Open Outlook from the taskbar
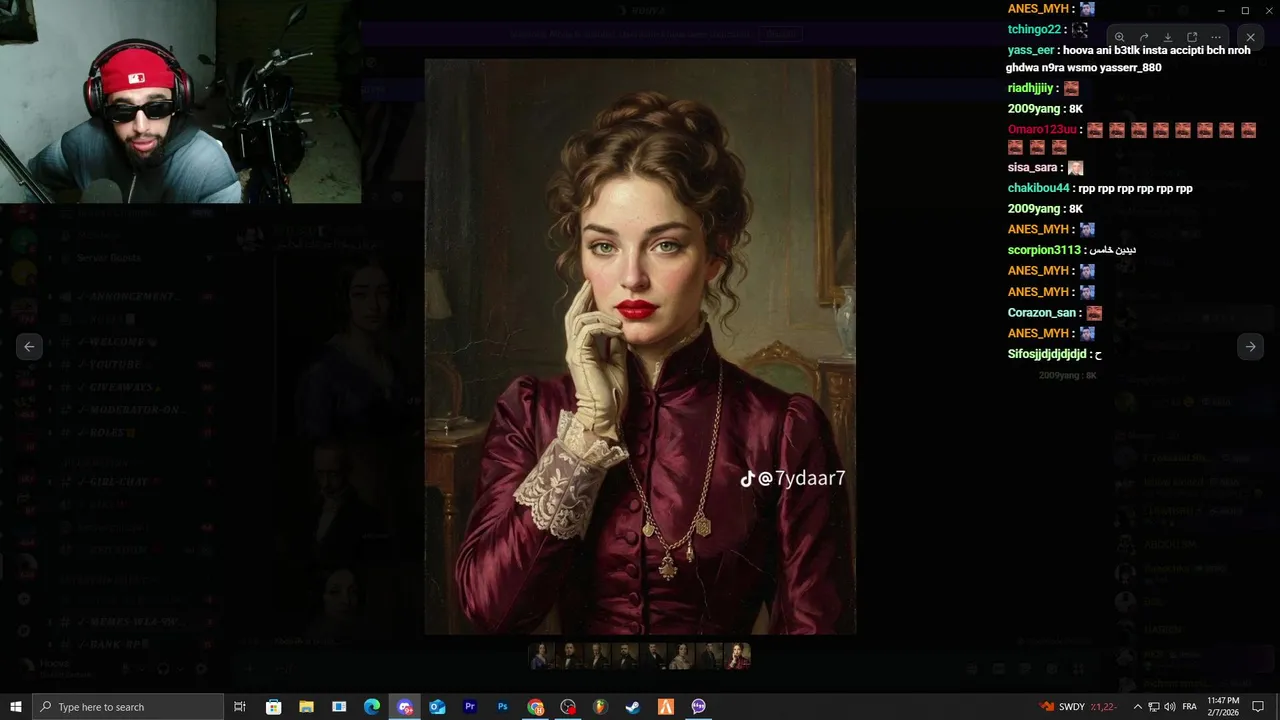The width and height of the screenshot is (1280, 720). point(437,707)
